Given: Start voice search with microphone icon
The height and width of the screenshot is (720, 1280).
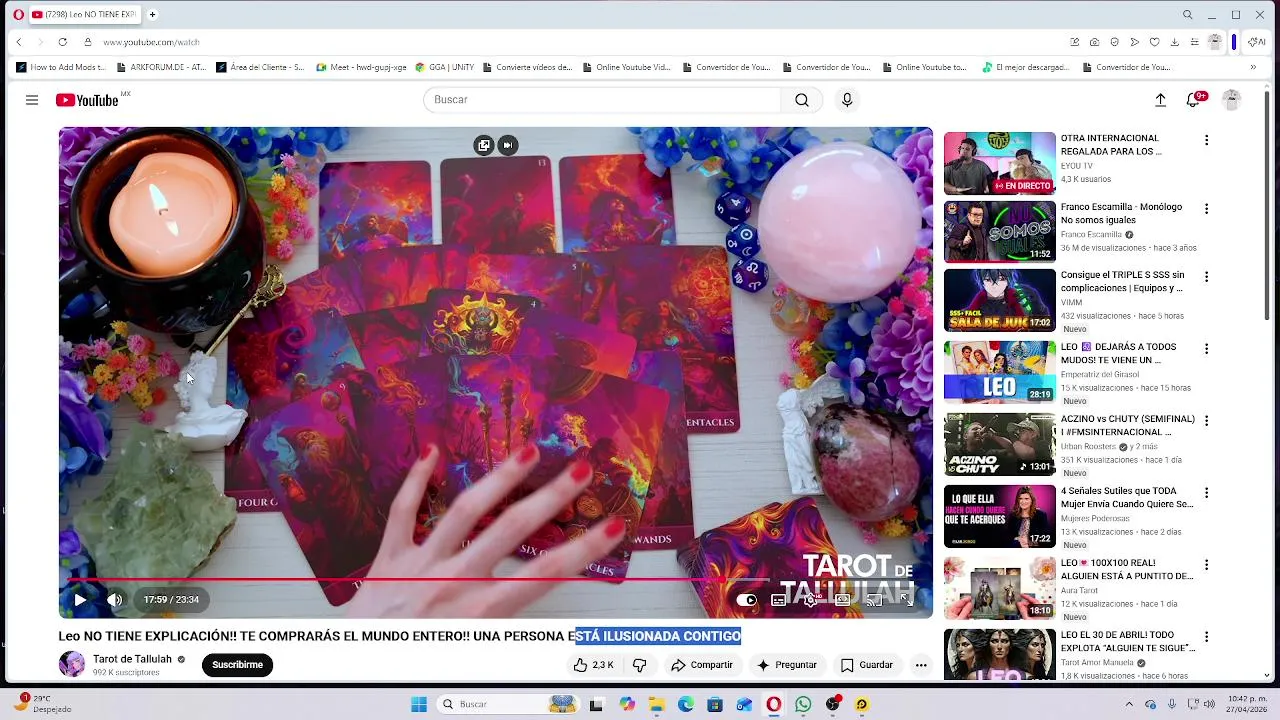Looking at the screenshot, I should coord(847,100).
